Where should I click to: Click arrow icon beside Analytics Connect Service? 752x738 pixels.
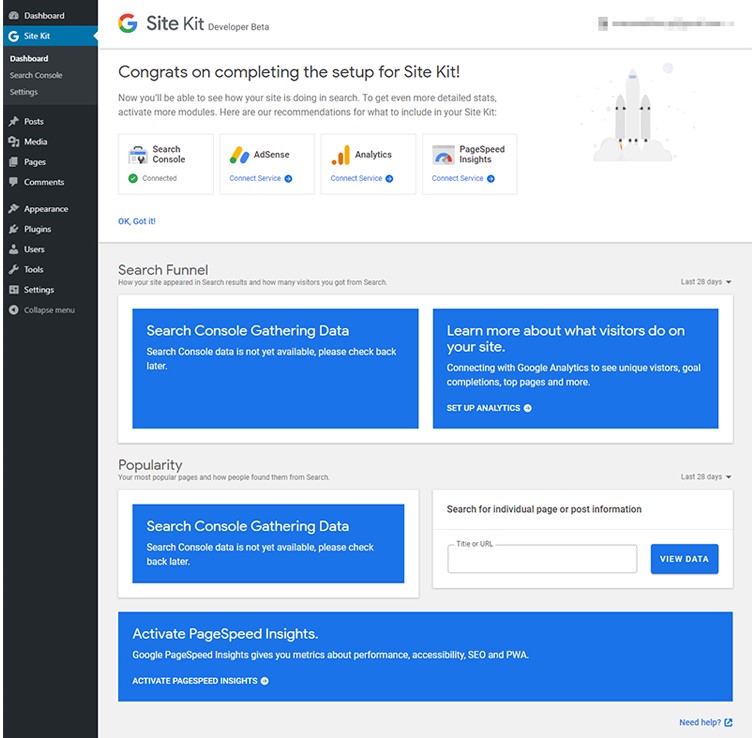click(x=389, y=178)
